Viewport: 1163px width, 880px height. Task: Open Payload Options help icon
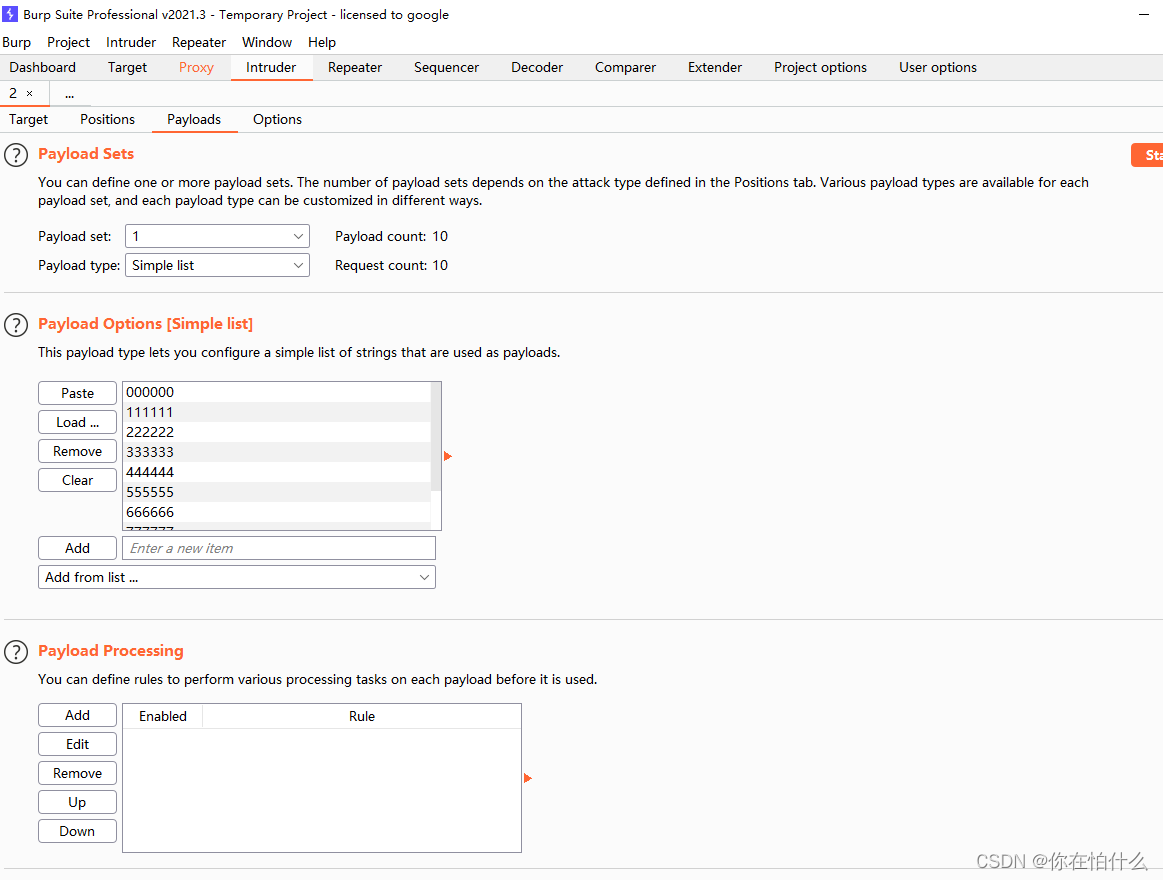pos(16,325)
